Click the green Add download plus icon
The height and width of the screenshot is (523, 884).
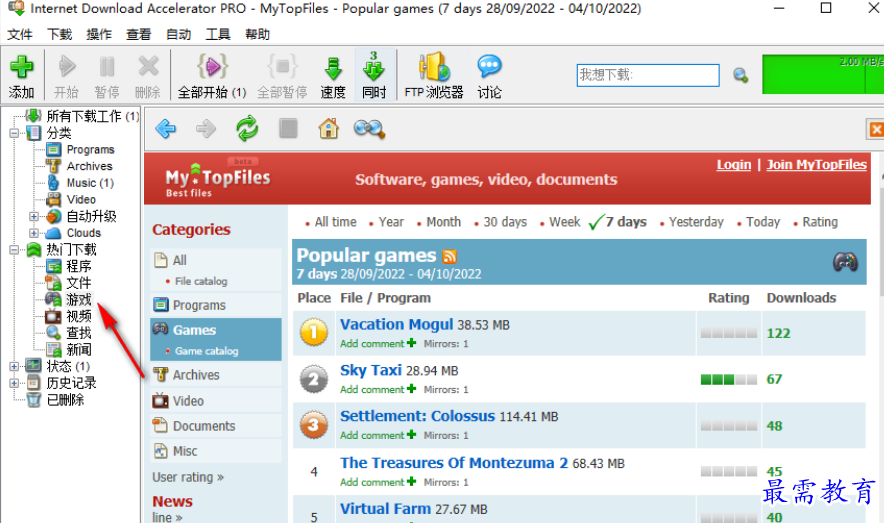[21, 67]
